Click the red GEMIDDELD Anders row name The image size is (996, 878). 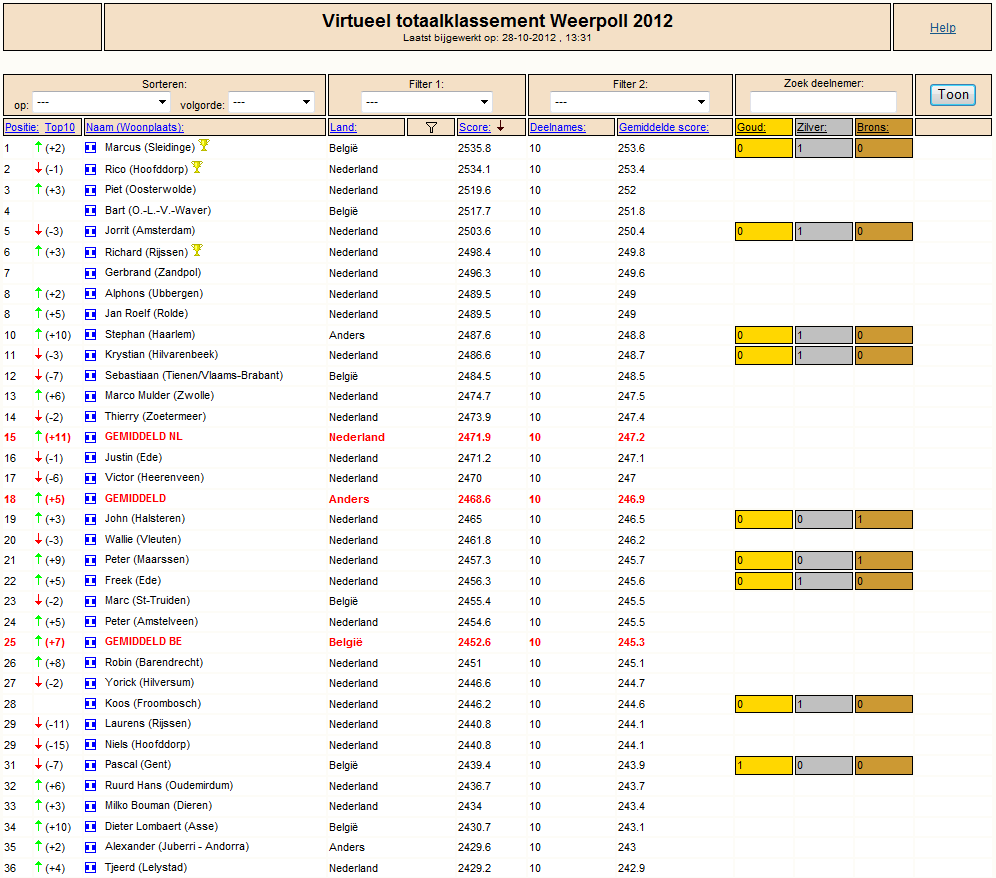tap(135, 498)
